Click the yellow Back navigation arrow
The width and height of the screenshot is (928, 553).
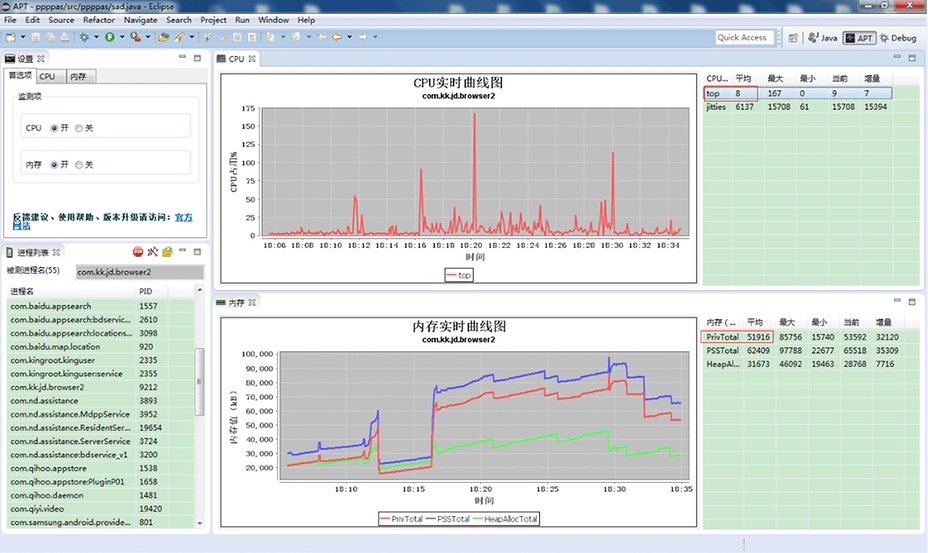[337, 37]
